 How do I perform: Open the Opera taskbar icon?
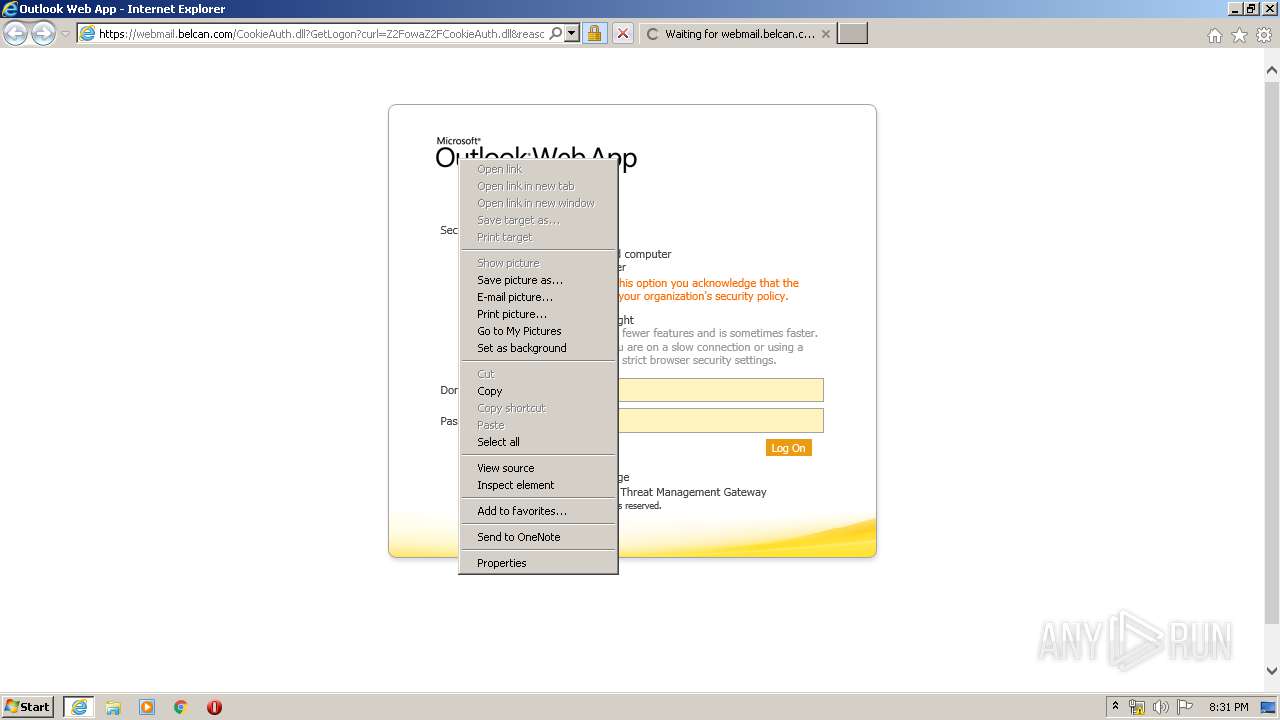point(214,707)
